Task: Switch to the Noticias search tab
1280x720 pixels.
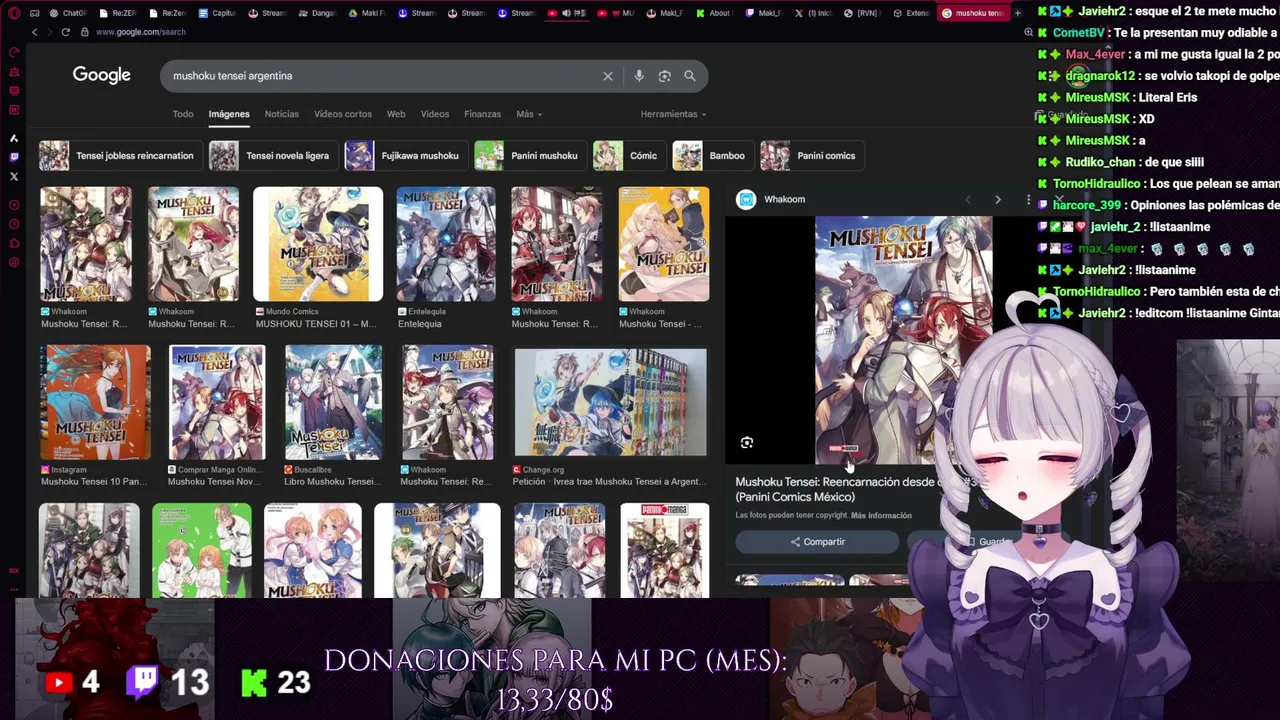Action: coord(282,114)
